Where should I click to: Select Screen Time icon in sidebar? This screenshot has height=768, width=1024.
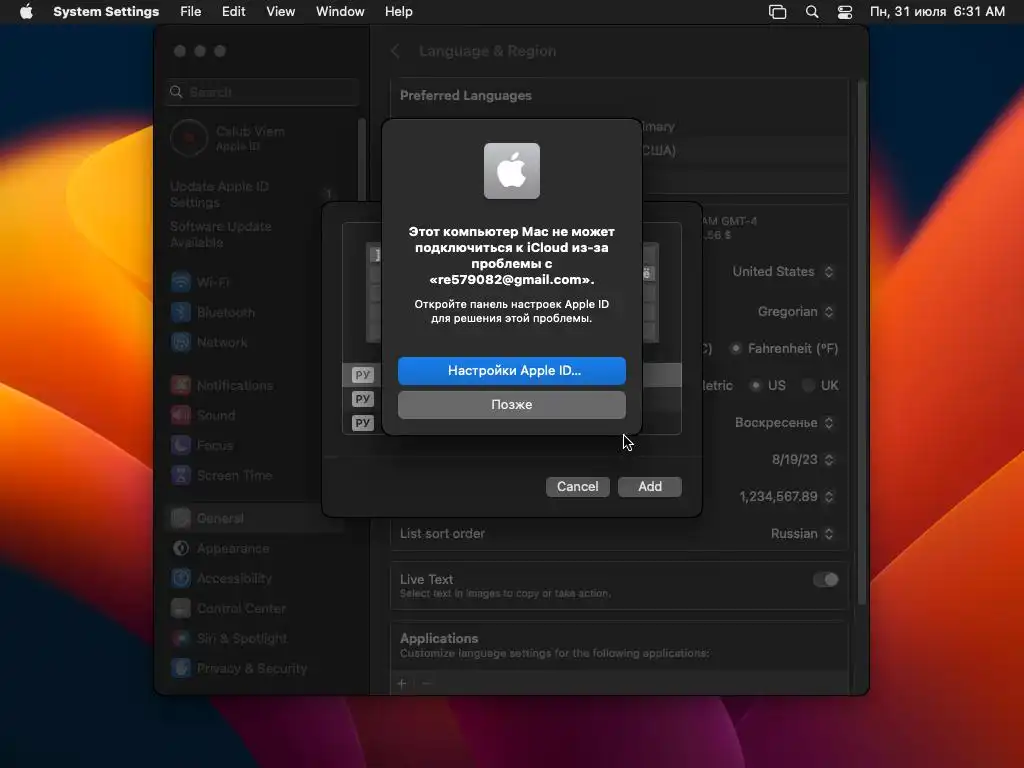click(x=181, y=475)
